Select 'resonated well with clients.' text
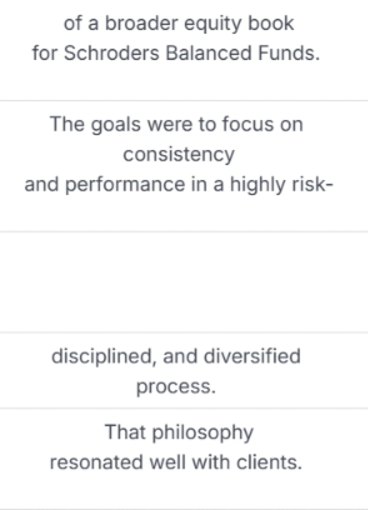This screenshot has width=368, height=510. (176, 463)
